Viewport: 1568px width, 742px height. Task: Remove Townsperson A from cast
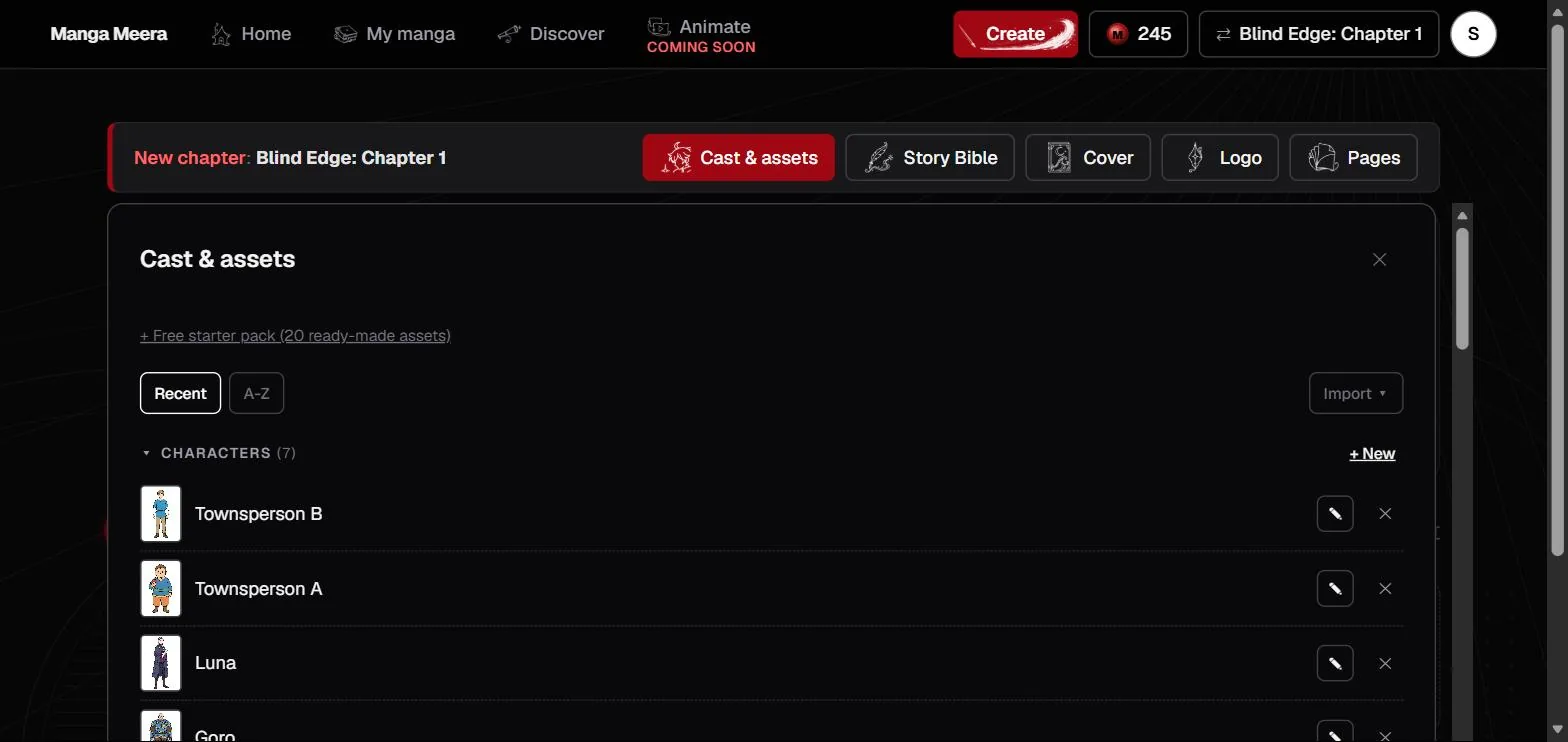(x=1385, y=589)
